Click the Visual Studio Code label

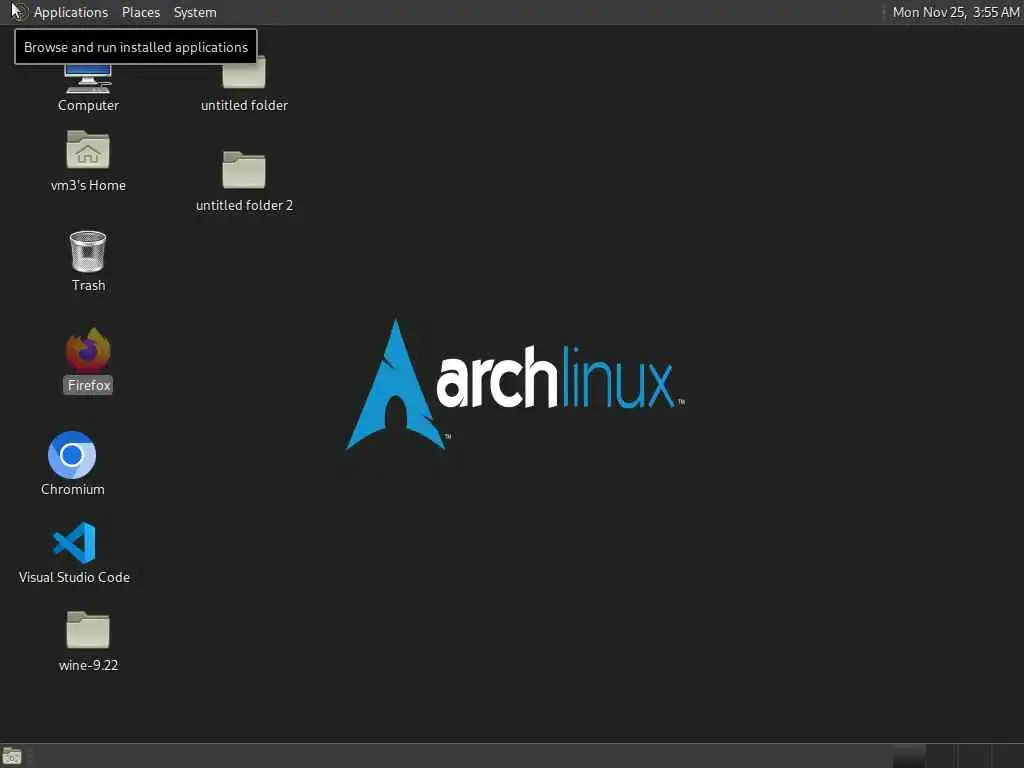tap(74, 577)
